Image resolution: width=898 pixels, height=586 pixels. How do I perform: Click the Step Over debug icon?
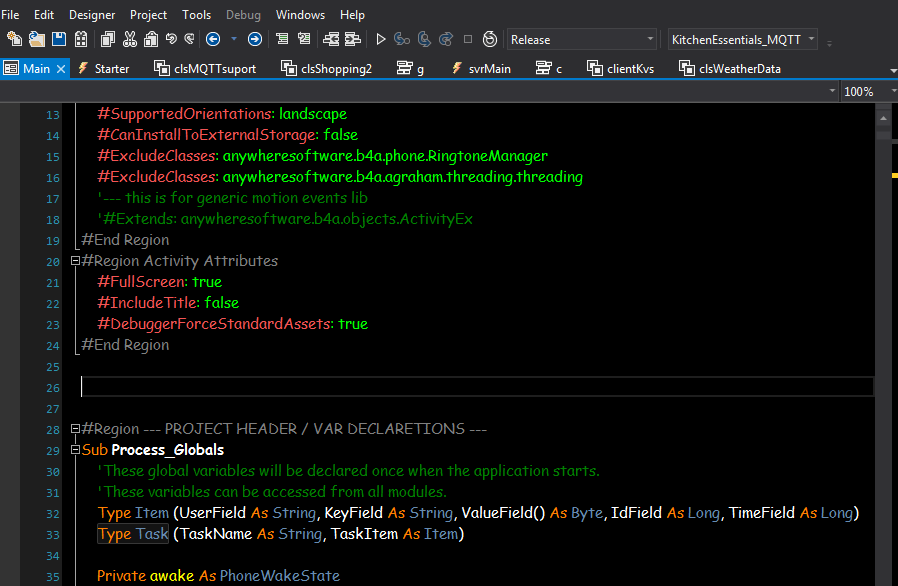click(424, 39)
